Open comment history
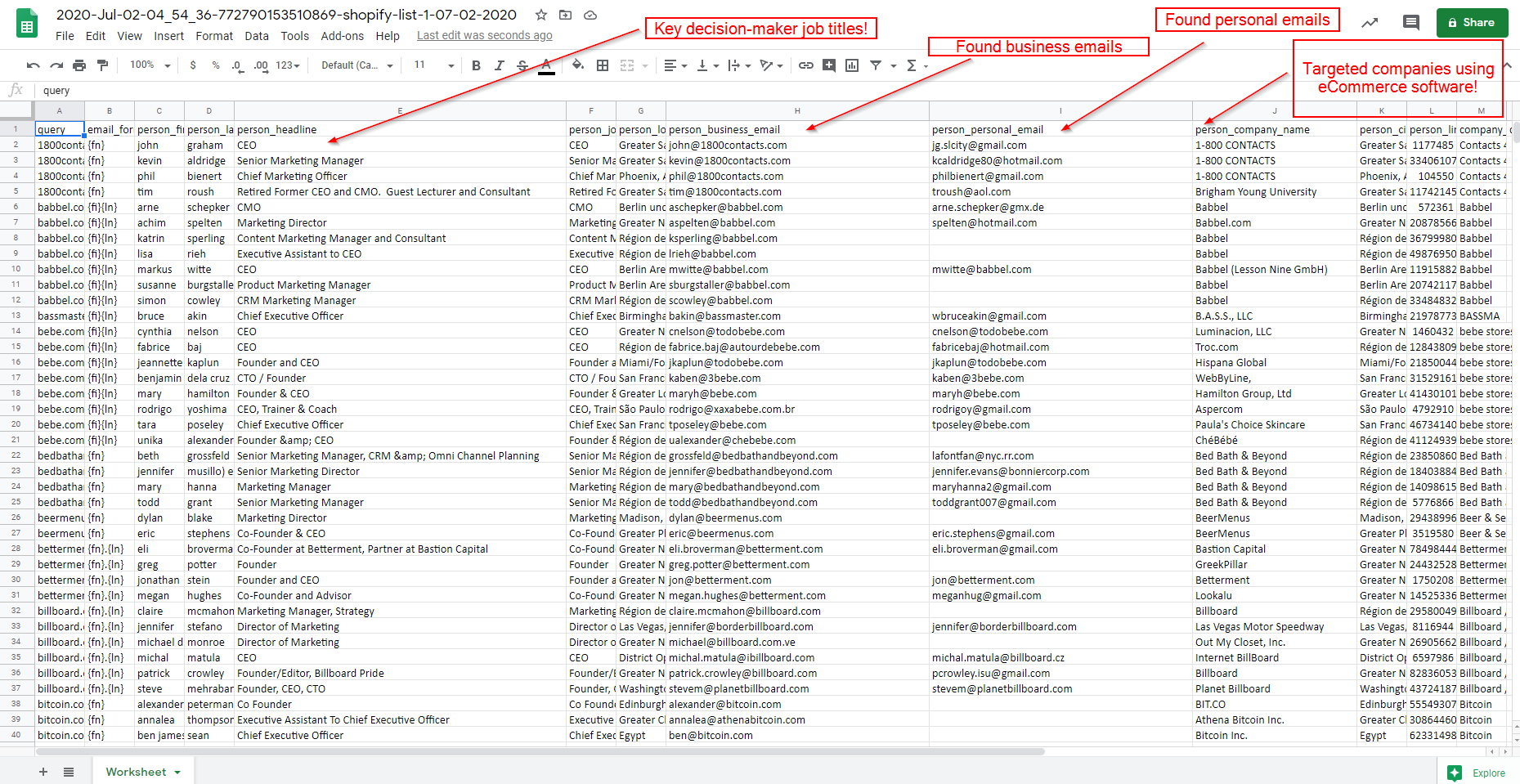1520x784 pixels. pyautogui.click(x=1411, y=23)
